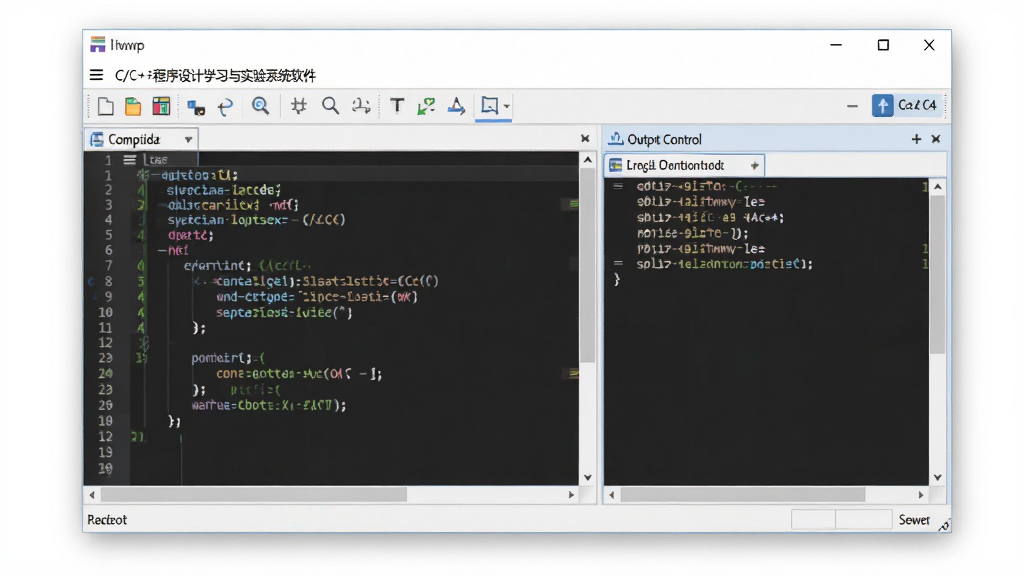Click the dash button left of CaL C4
Screen dimensions: 1024x576
tap(852, 106)
